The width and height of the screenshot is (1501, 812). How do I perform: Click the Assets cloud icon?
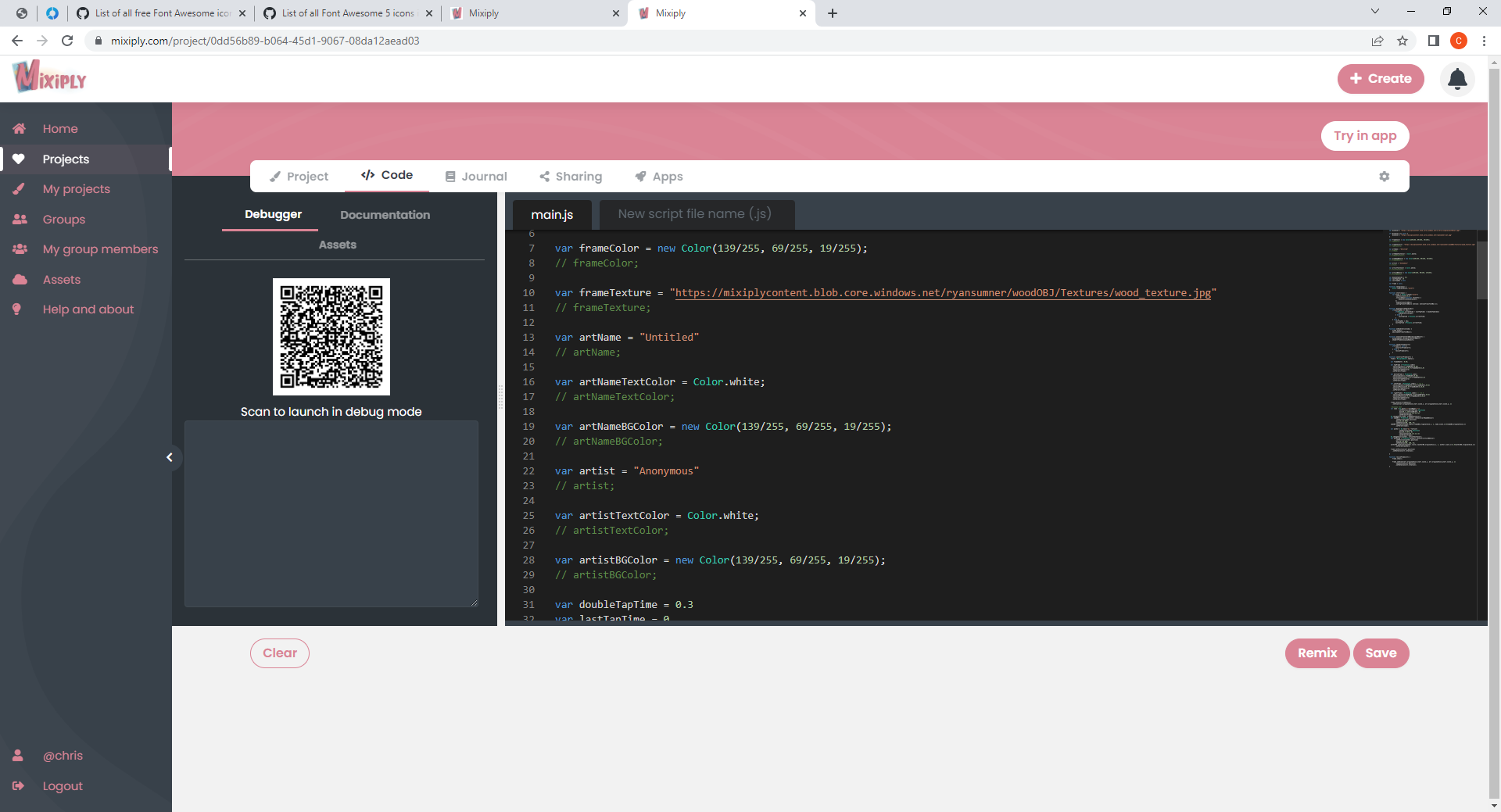20,280
